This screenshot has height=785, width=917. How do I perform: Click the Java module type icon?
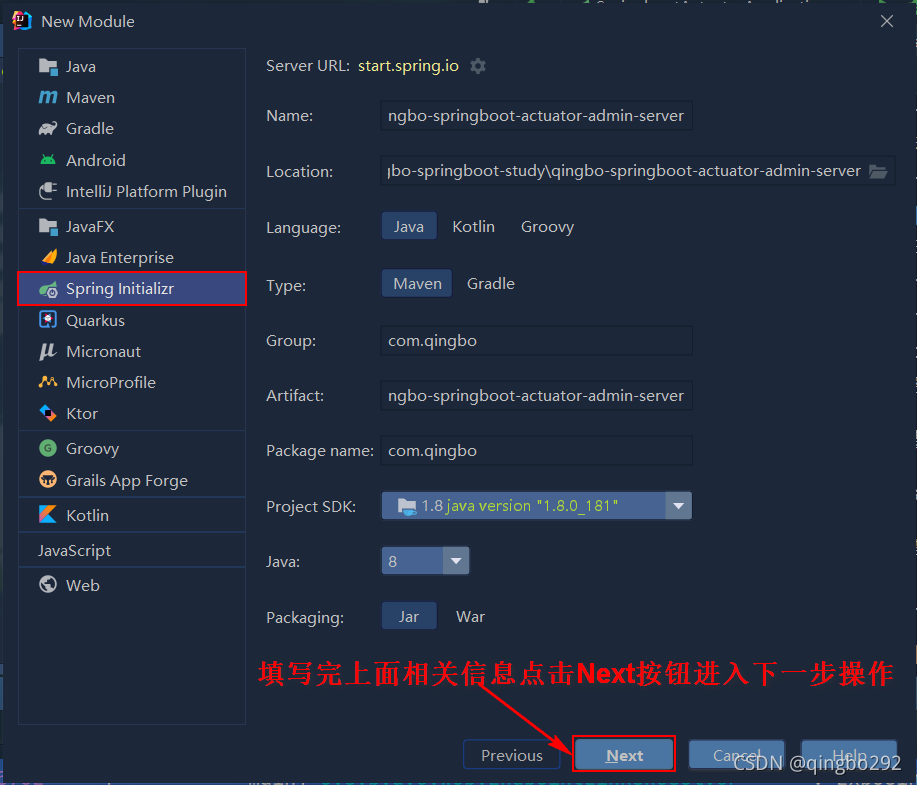pos(48,67)
